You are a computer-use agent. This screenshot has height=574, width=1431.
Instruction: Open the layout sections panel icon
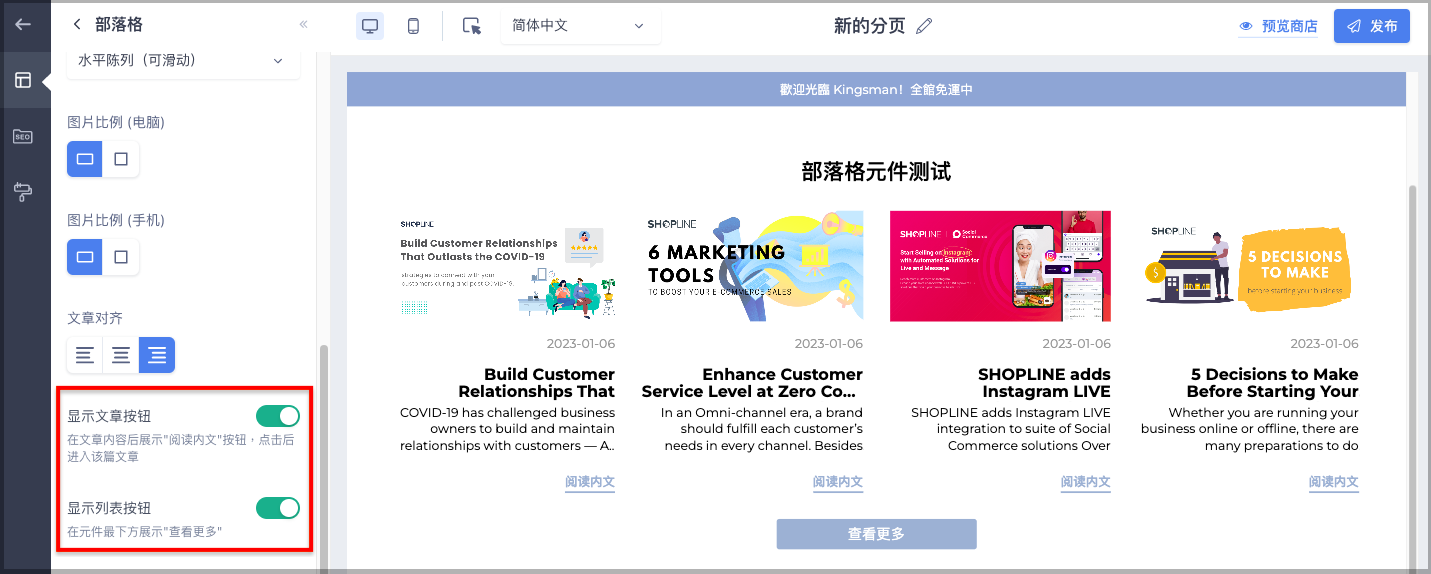tap(23, 80)
